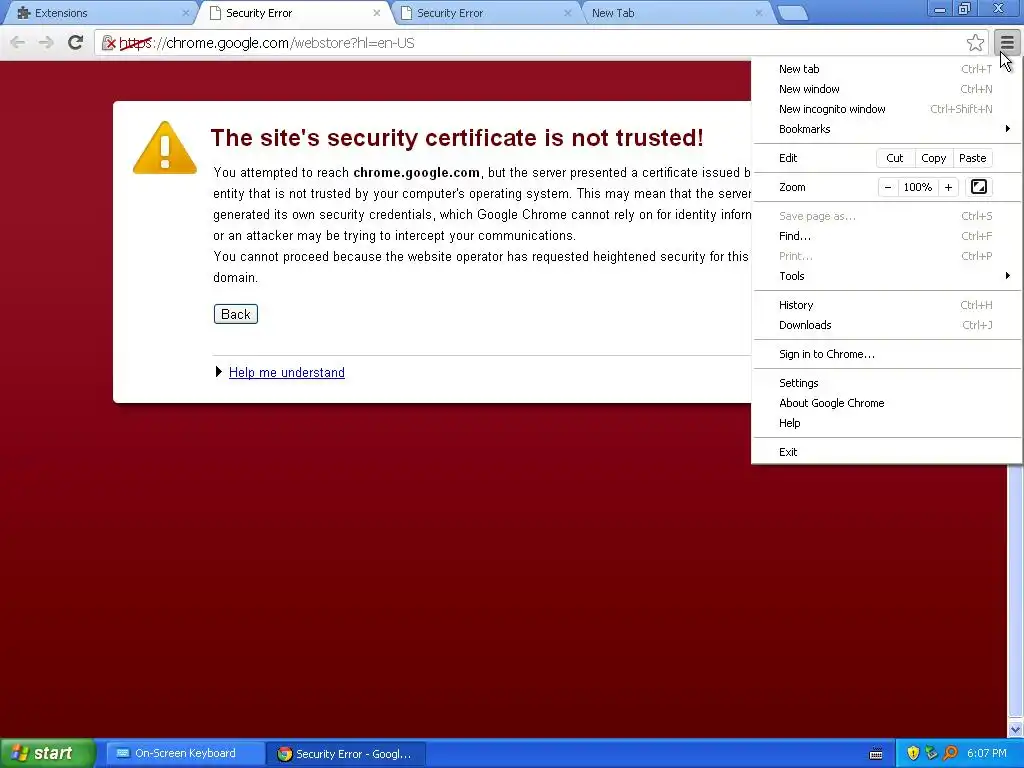This screenshot has height=768, width=1024.
Task: Click the scroll down arrow of page scrollbar
Action: (x=1015, y=729)
